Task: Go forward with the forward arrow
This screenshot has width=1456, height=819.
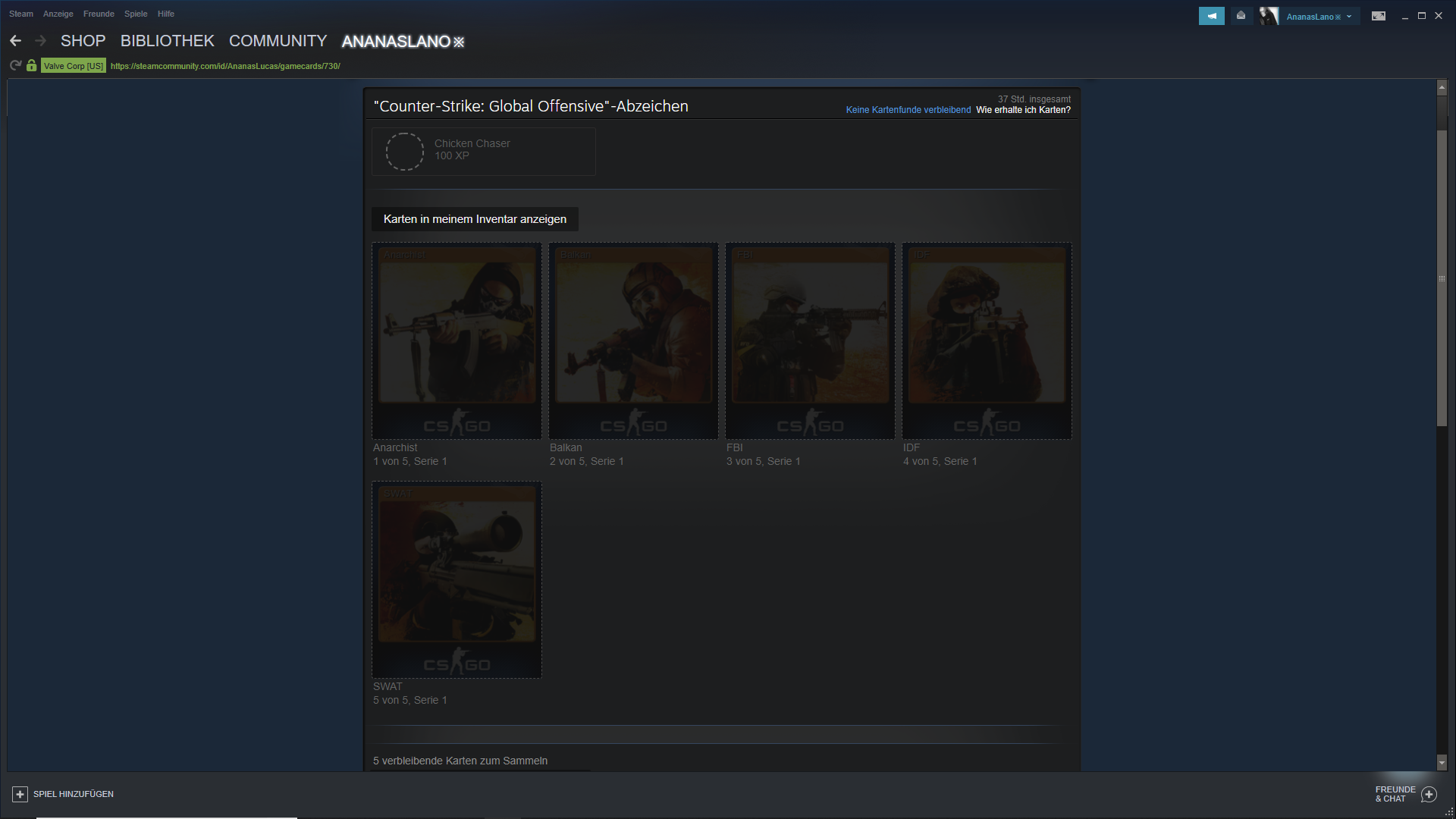Action: 41,41
